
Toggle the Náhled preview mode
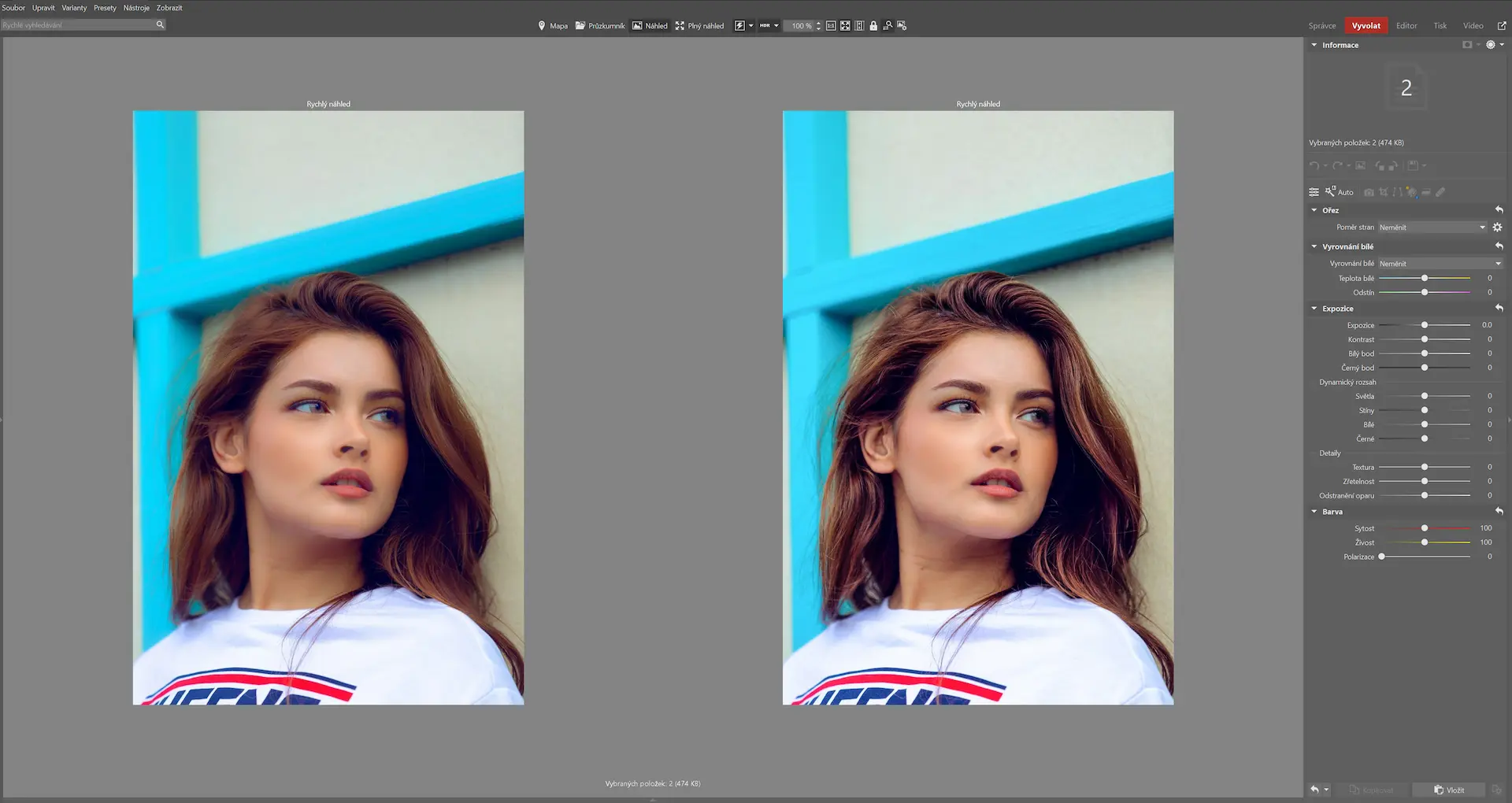click(650, 26)
